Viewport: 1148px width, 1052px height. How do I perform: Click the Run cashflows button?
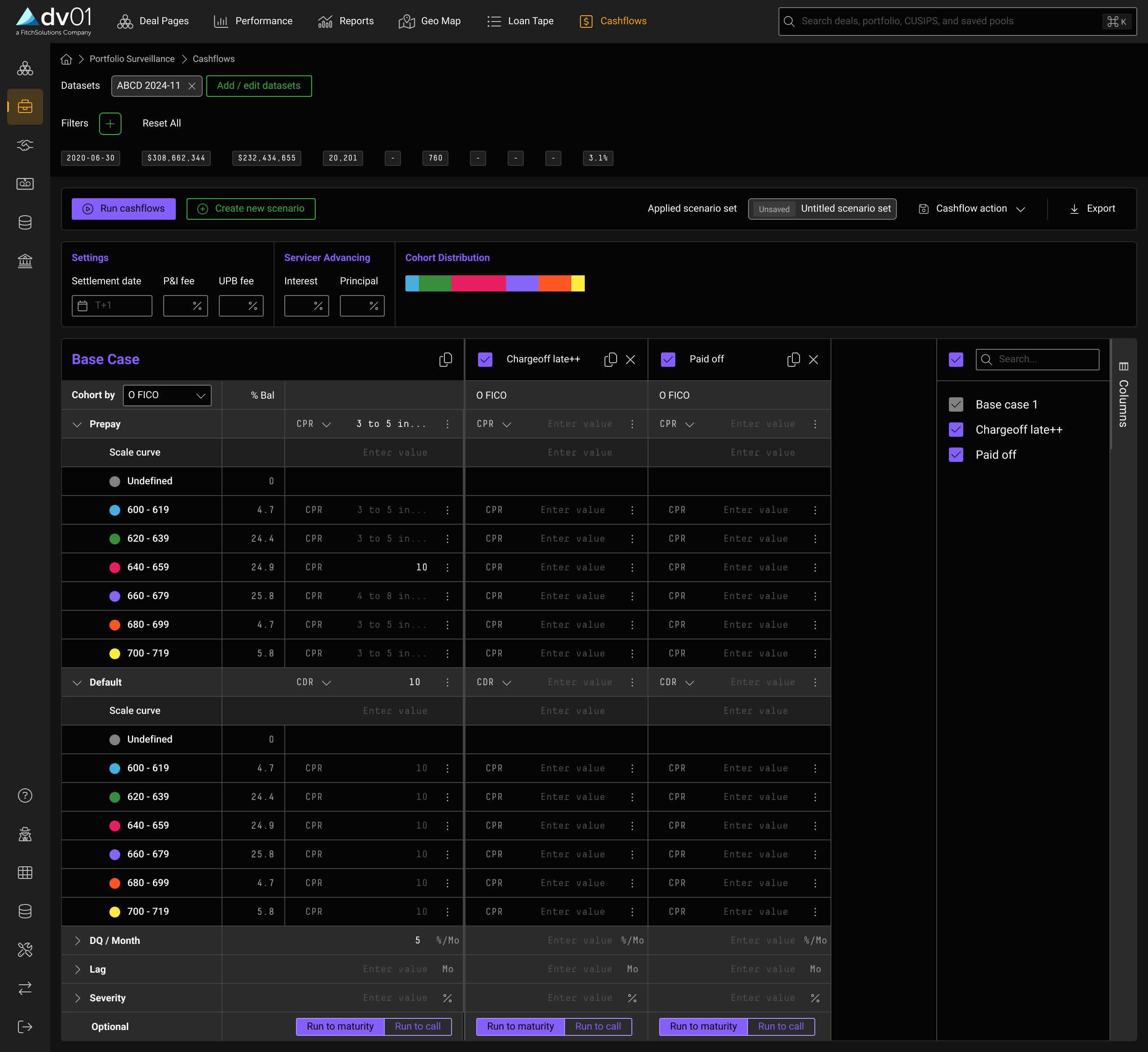click(x=124, y=209)
